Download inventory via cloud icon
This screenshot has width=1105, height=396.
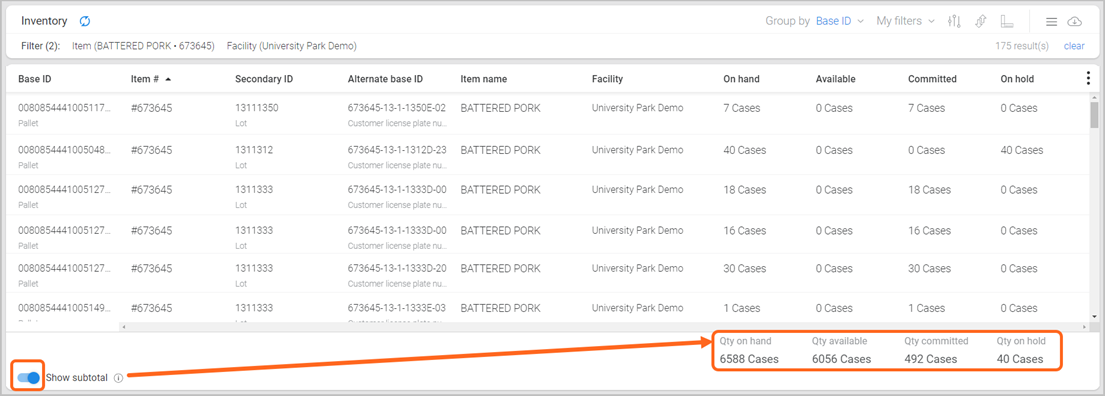pos(1075,22)
